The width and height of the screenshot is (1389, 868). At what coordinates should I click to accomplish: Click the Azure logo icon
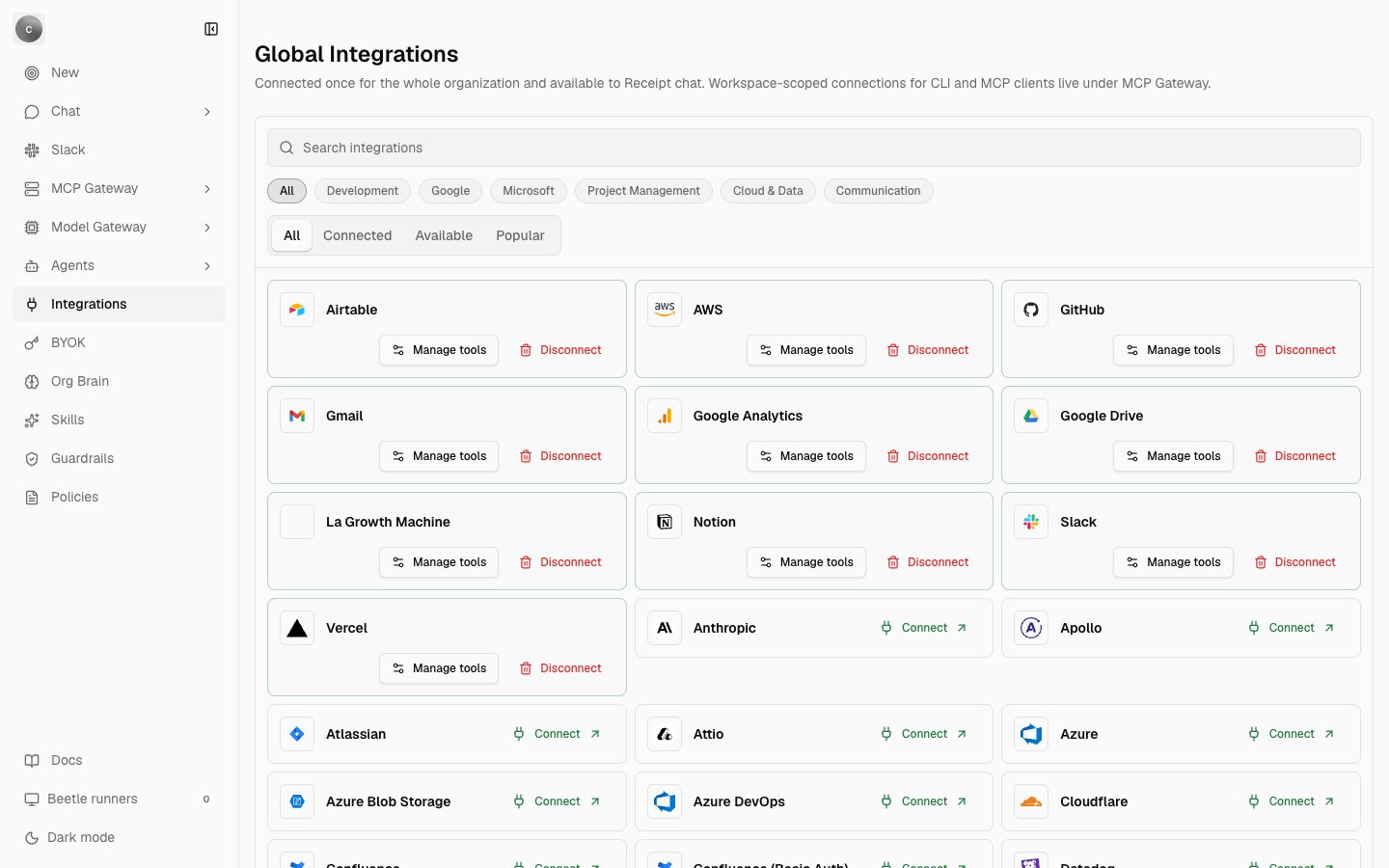(1031, 734)
